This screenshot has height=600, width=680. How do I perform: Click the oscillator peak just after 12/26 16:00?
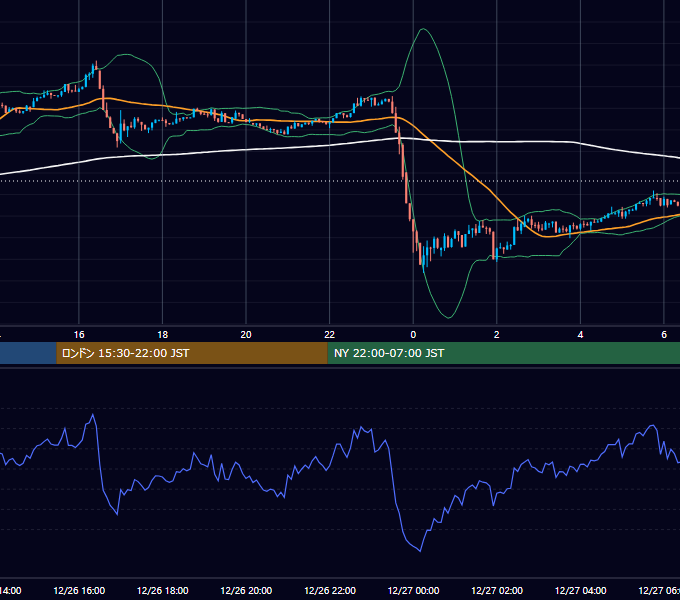92,415
